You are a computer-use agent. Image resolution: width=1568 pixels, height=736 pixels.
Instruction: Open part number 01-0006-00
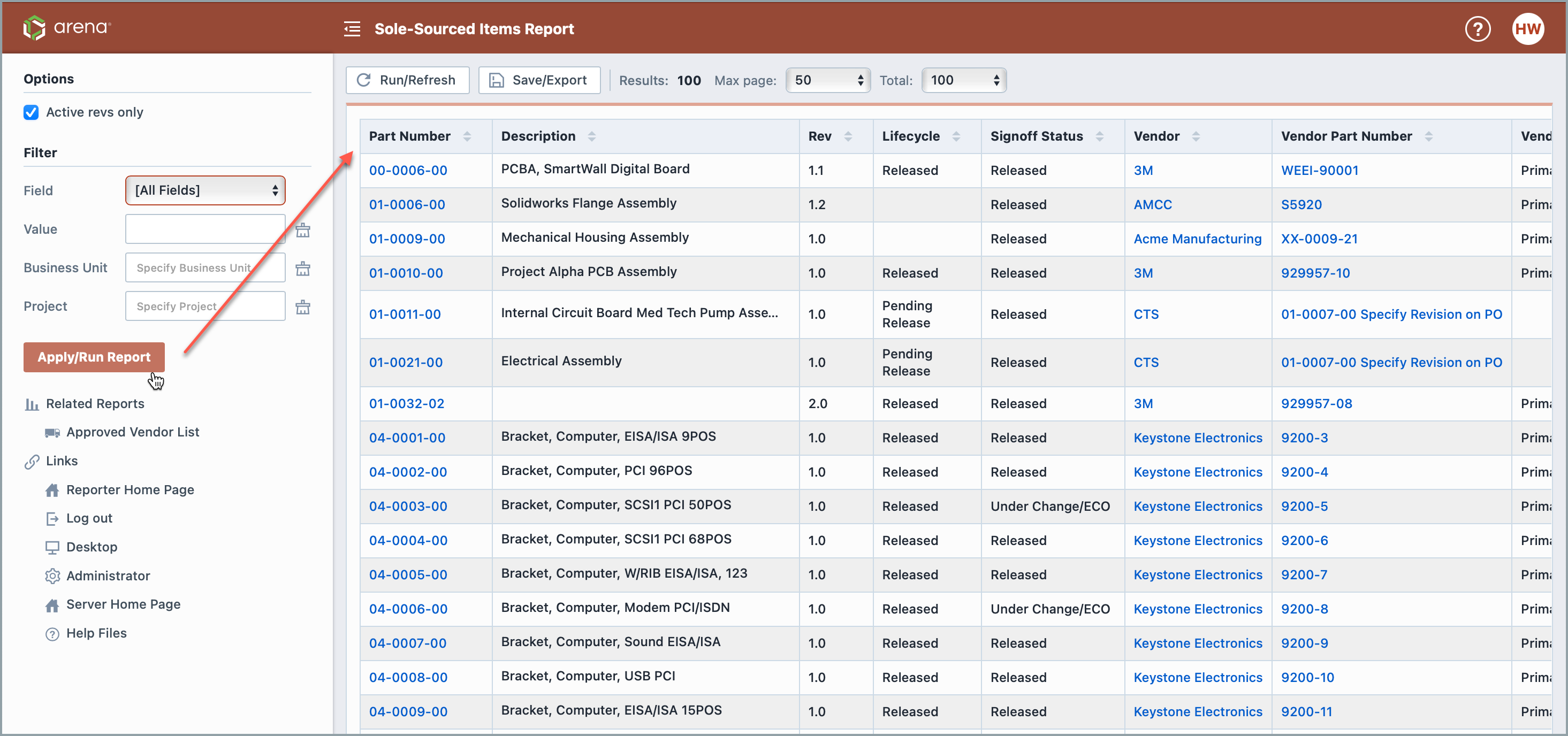[407, 205]
